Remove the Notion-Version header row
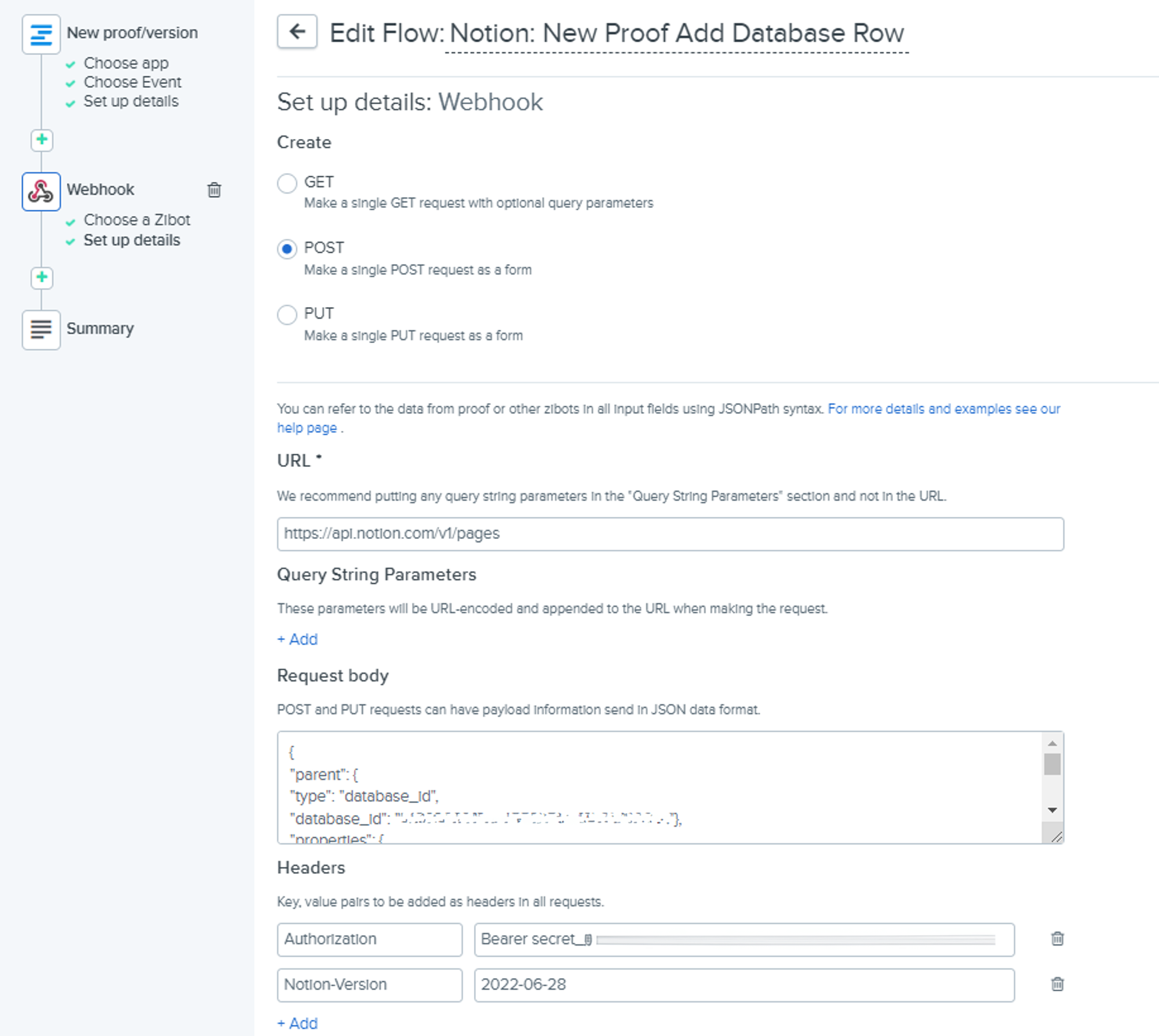Image resolution: width=1159 pixels, height=1036 pixels. point(1057,984)
